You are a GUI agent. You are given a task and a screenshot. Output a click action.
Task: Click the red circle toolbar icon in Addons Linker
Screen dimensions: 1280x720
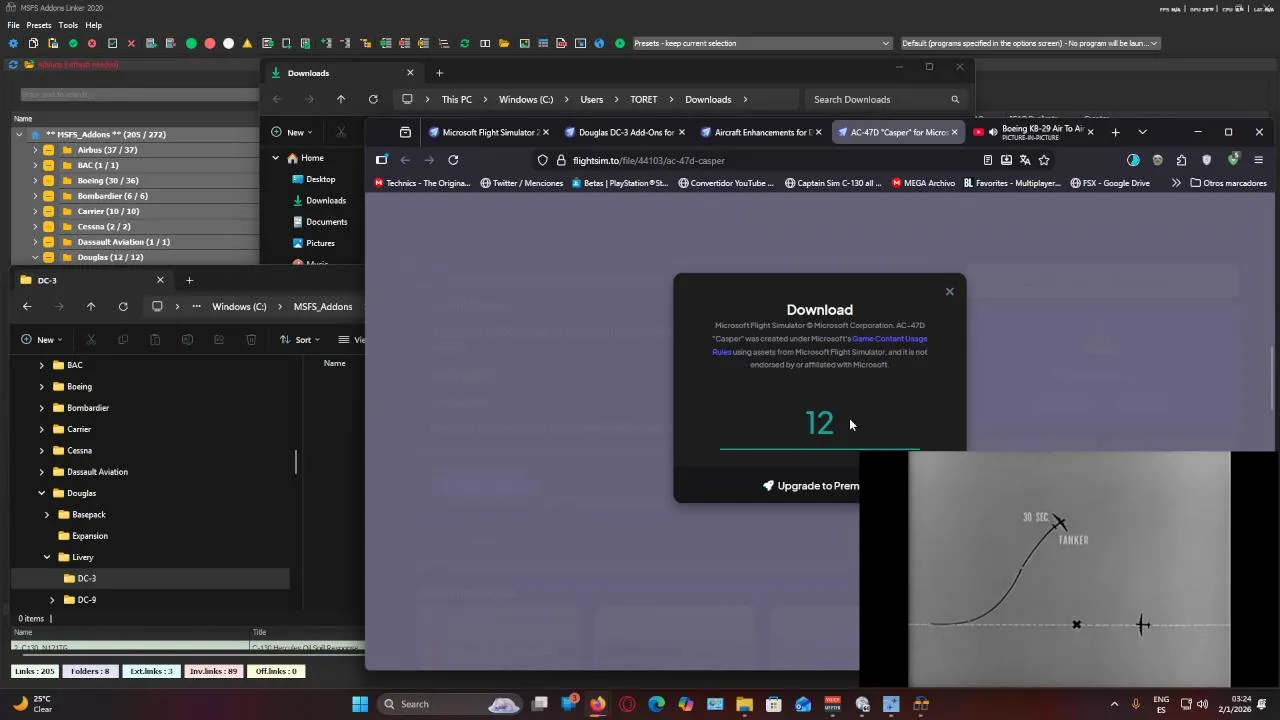[x=209, y=43]
